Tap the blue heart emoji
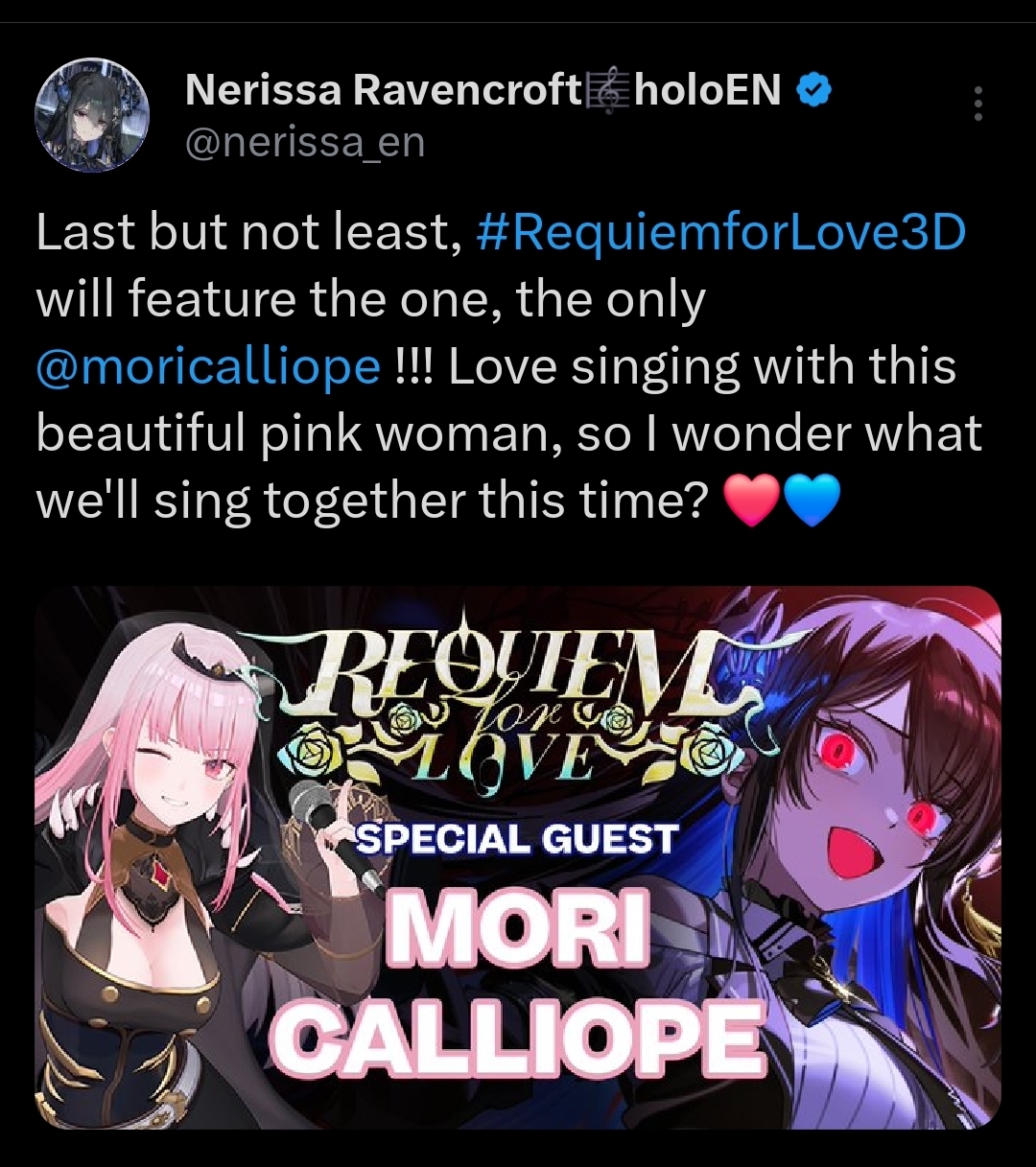This screenshot has height=1167, width=1036. pos(812,502)
